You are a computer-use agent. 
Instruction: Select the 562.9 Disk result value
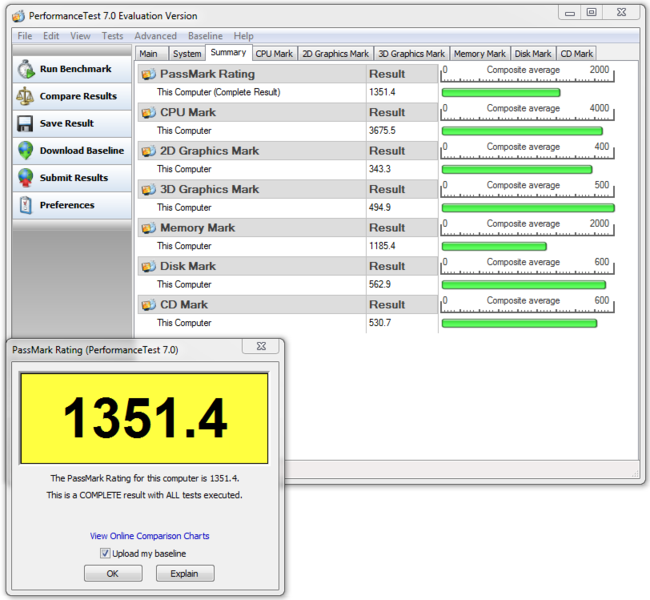402,284
